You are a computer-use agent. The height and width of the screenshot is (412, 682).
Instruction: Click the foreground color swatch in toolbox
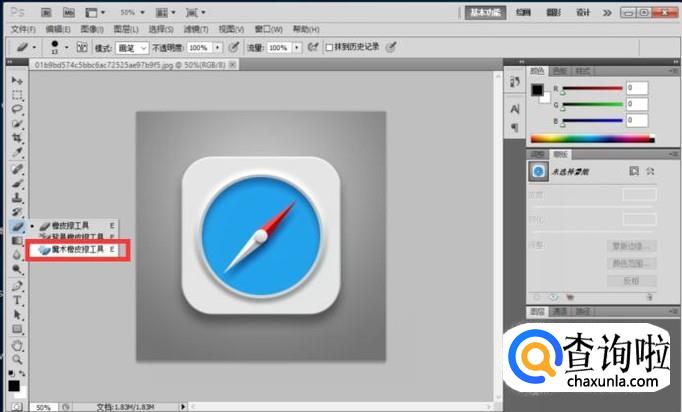[x=14, y=385]
